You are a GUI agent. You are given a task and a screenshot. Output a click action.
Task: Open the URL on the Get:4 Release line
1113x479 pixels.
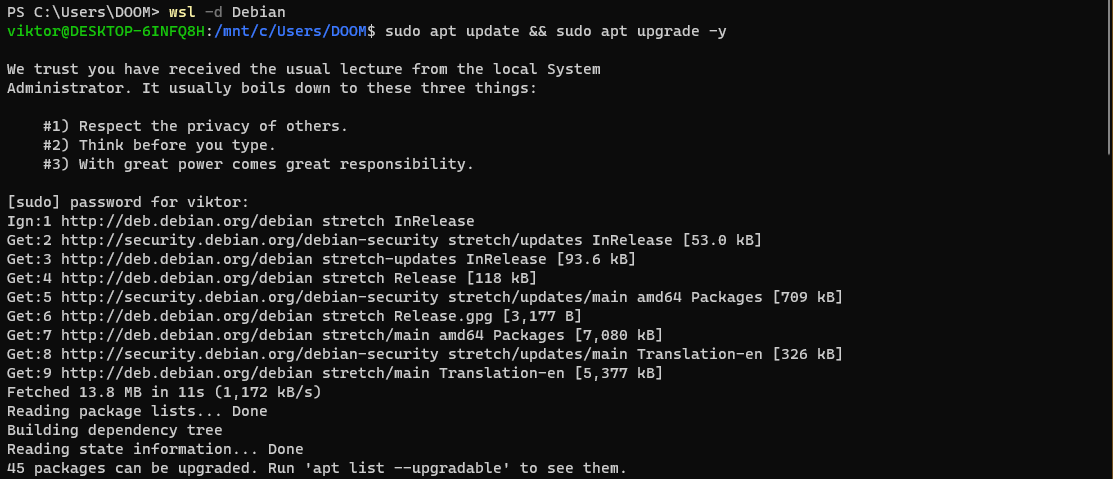coord(187,277)
